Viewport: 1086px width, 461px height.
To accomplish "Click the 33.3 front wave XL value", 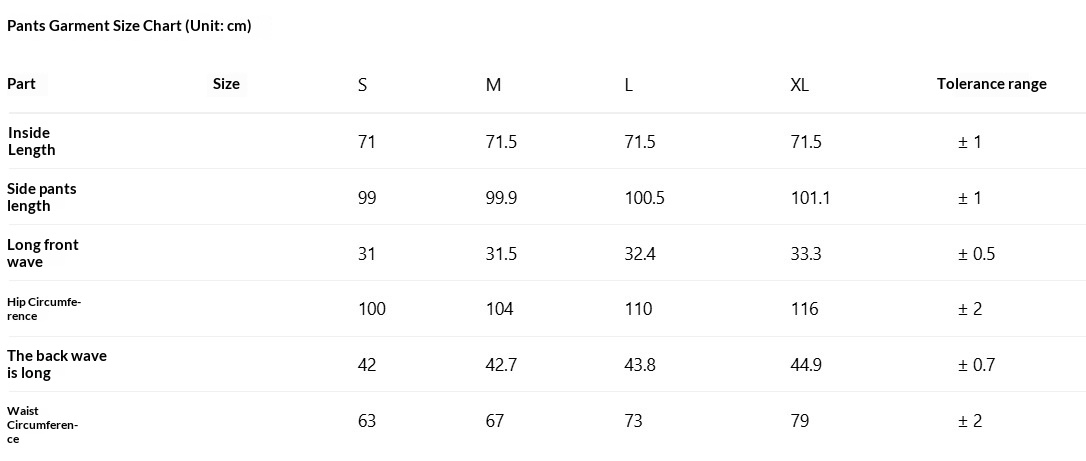I will tap(806, 255).
